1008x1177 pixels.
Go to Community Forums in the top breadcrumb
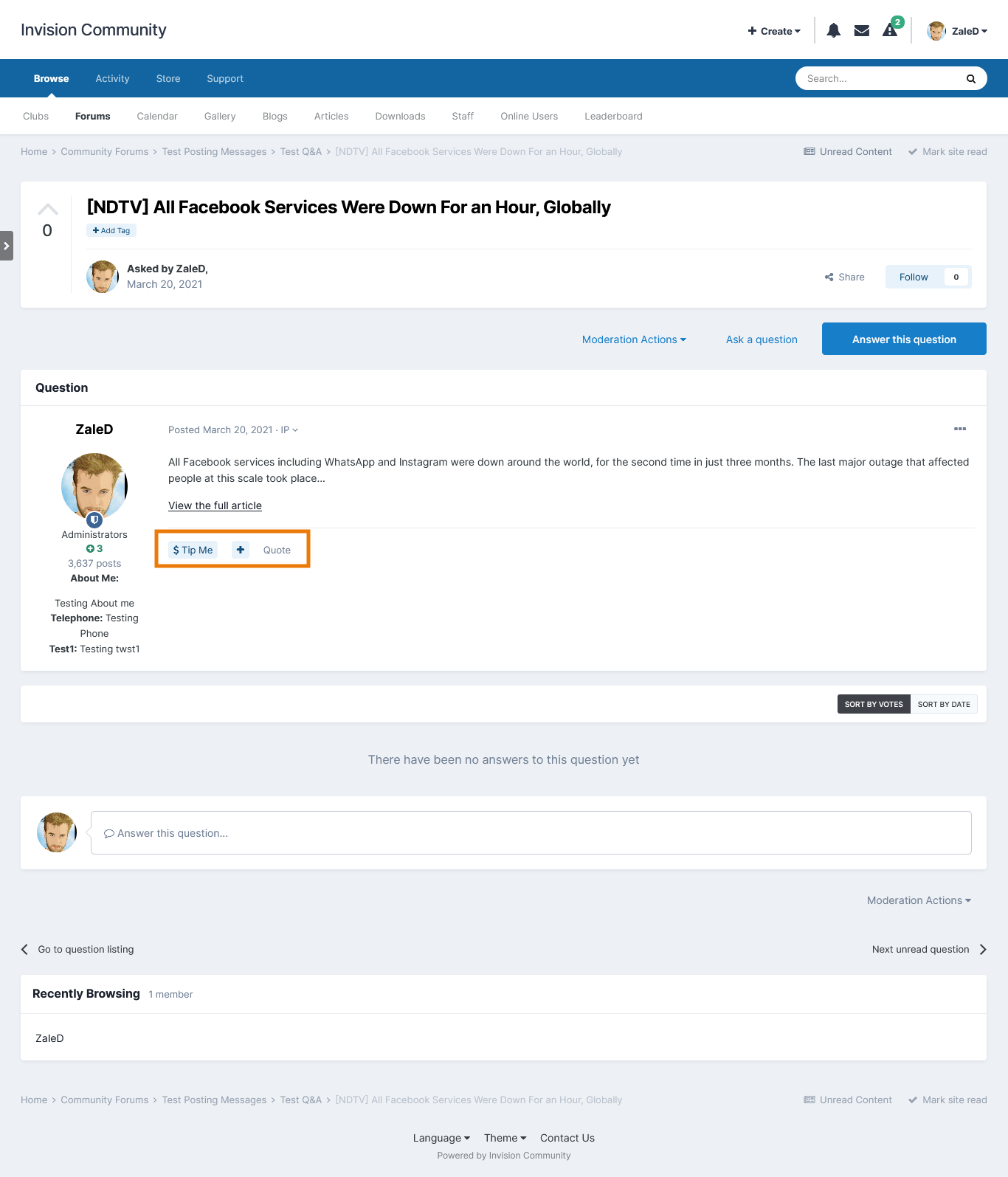pyautogui.click(x=105, y=151)
